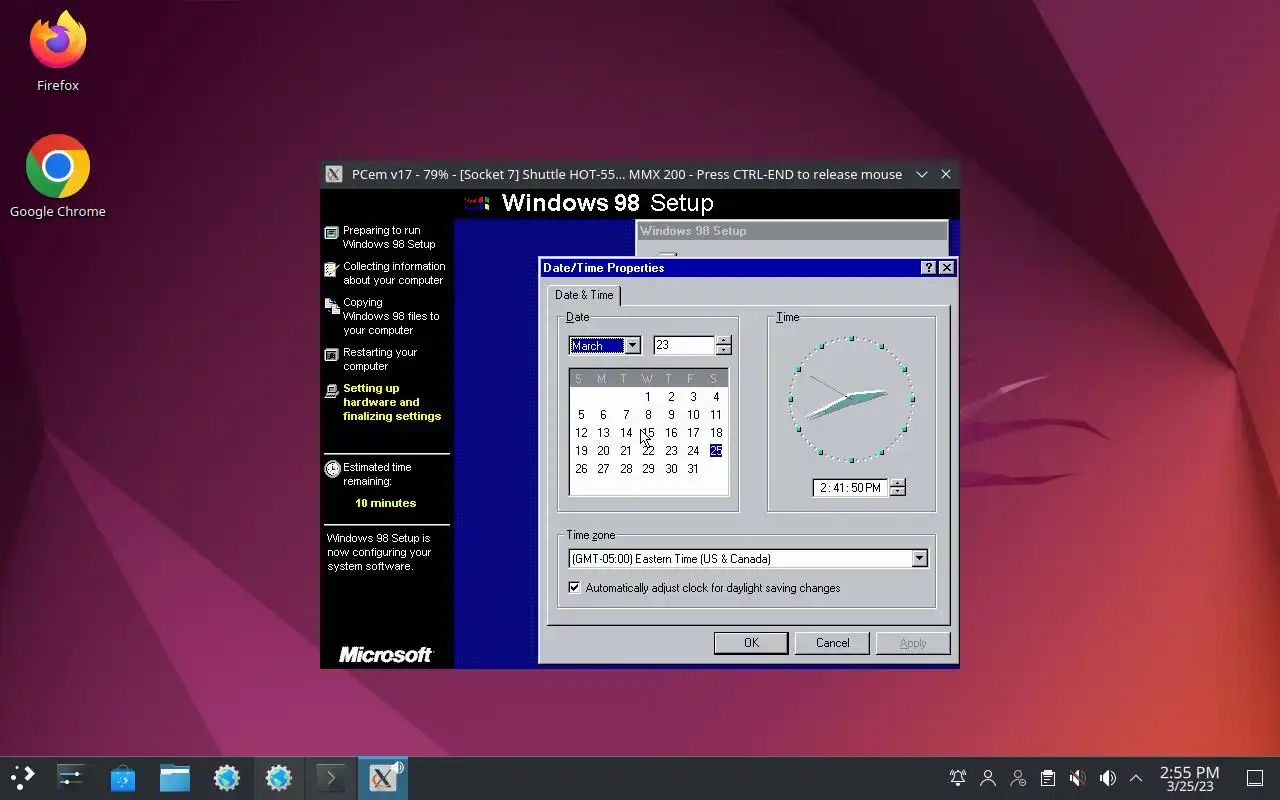Select day 23 in calendar
Viewport: 1280px width, 800px height.
tap(671, 451)
